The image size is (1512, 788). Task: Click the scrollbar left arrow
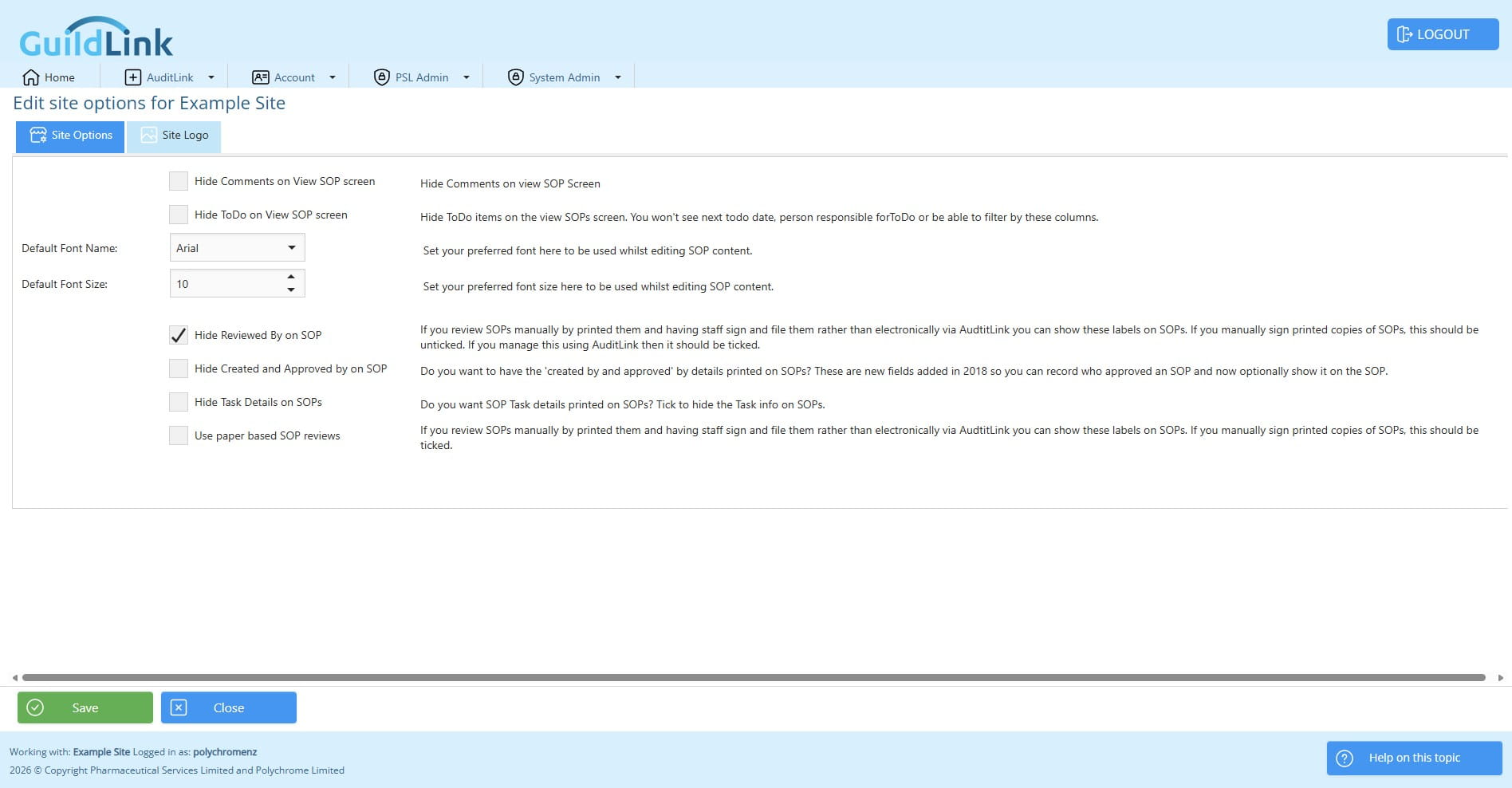[x=14, y=677]
